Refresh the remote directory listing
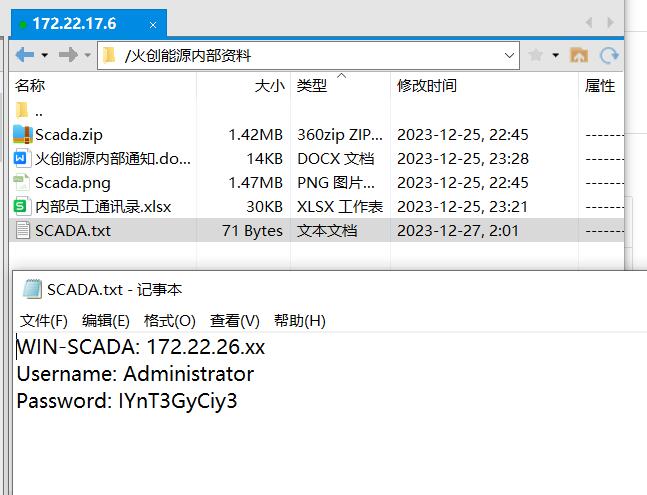The image size is (647, 495). tap(609, 55)
